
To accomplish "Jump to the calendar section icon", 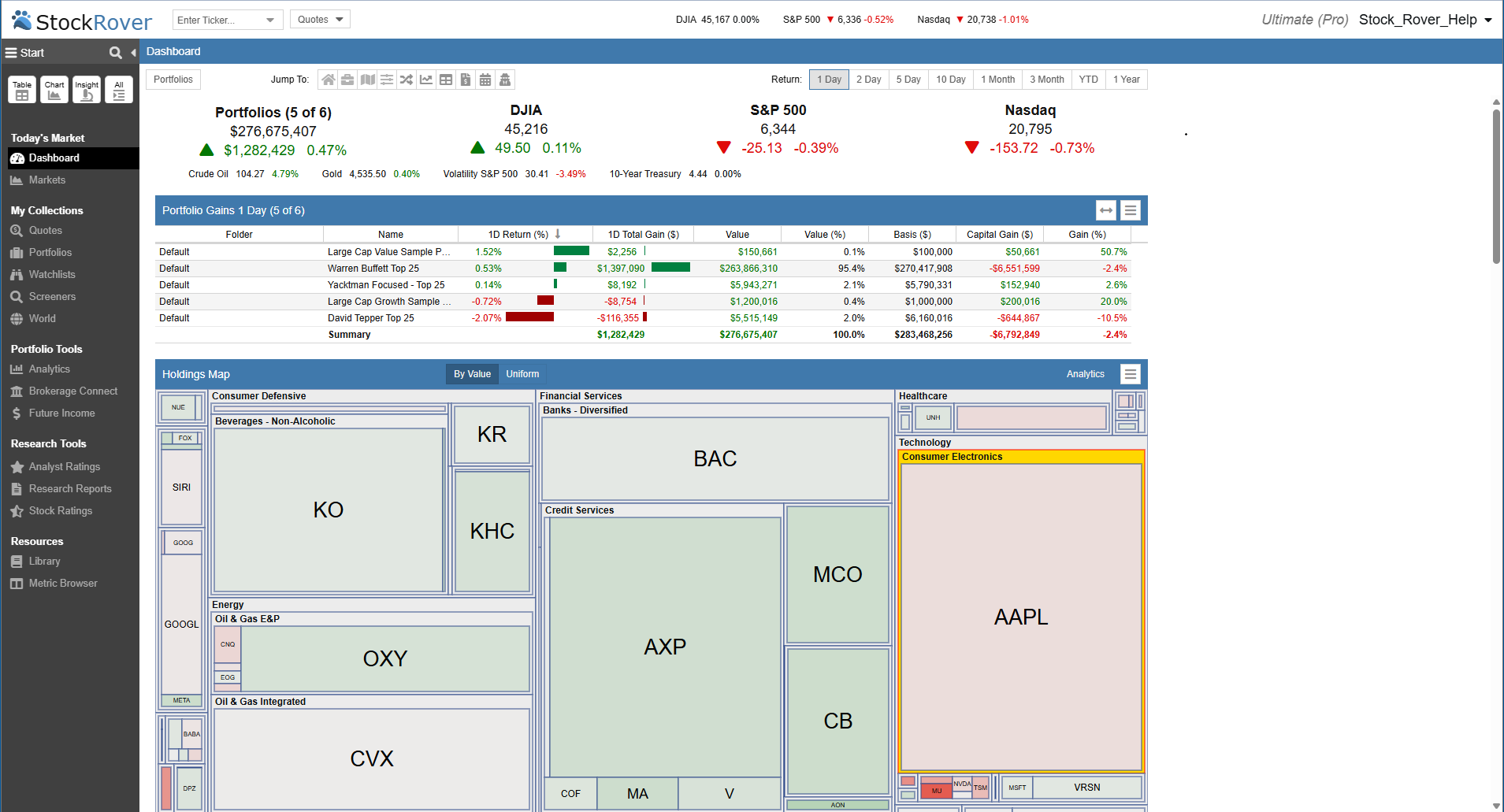I will (485, 80).
